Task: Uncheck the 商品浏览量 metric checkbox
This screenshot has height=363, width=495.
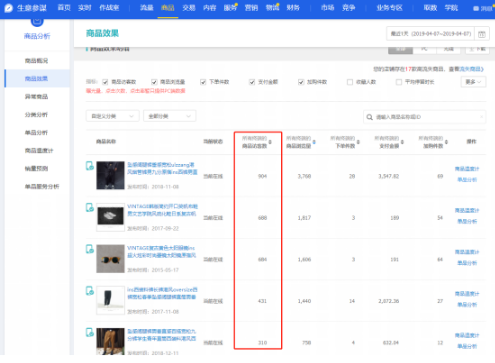Action: (154, 82)
